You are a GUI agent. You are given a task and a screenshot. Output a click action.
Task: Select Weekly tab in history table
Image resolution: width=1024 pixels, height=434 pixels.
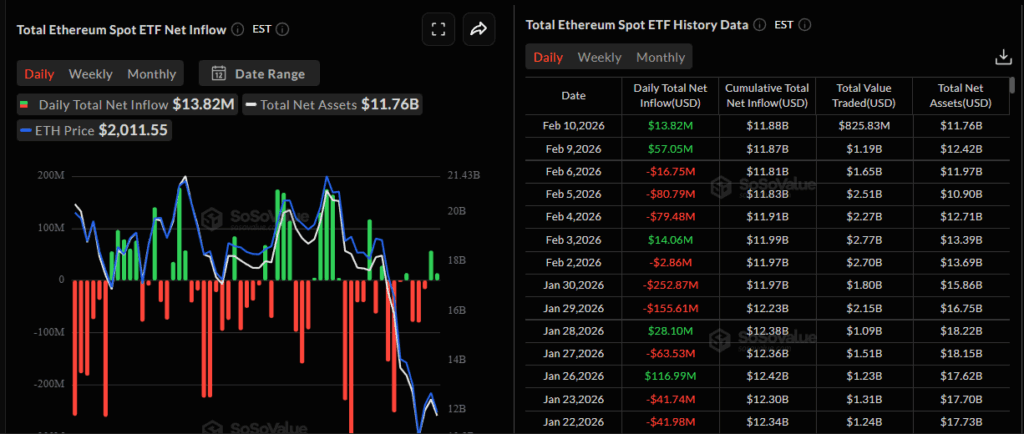tap(599, 57)
